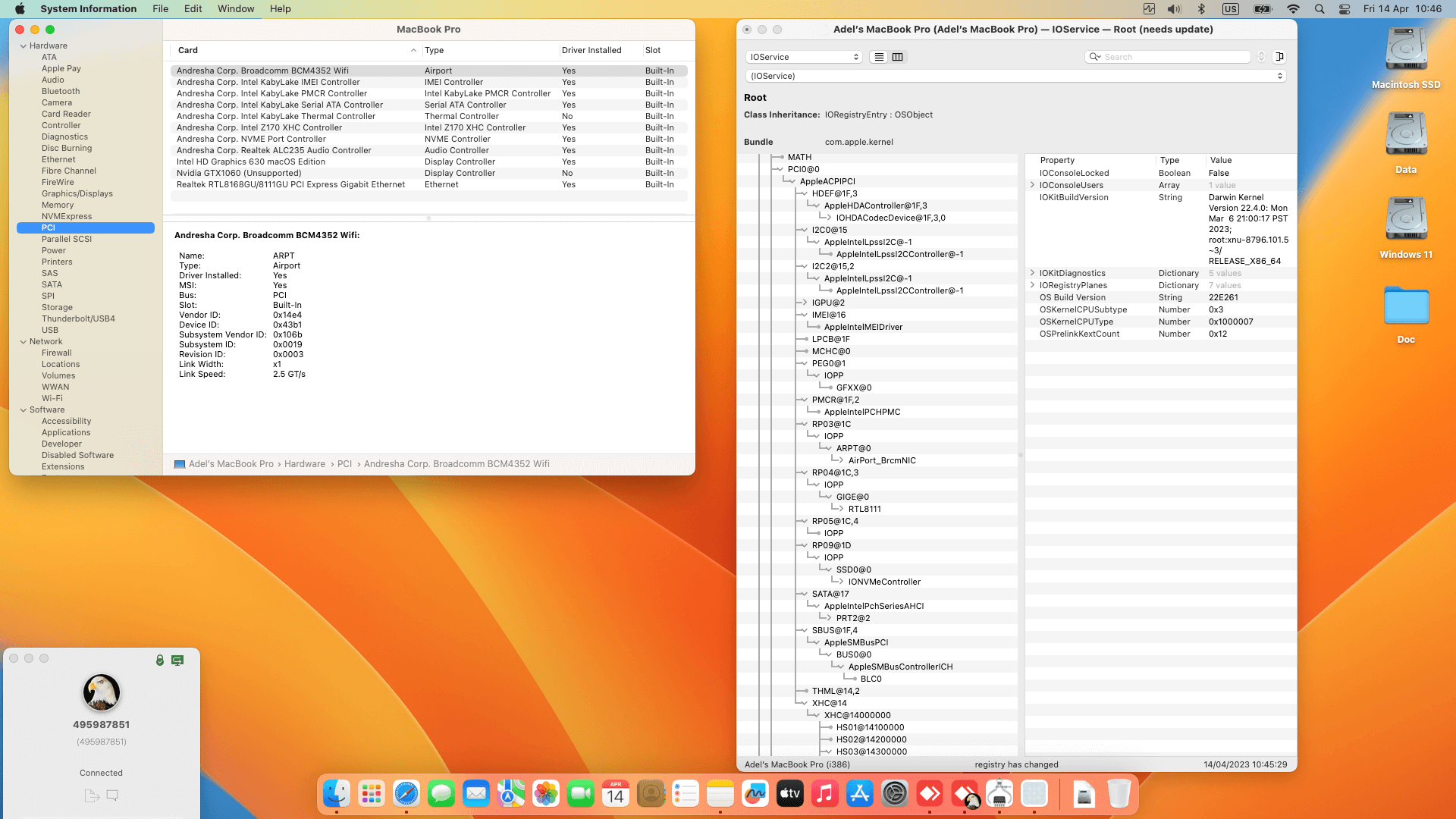Toggle the inspector sidebar button
Screen dimensions: 1456x819
coord(1279,57)
